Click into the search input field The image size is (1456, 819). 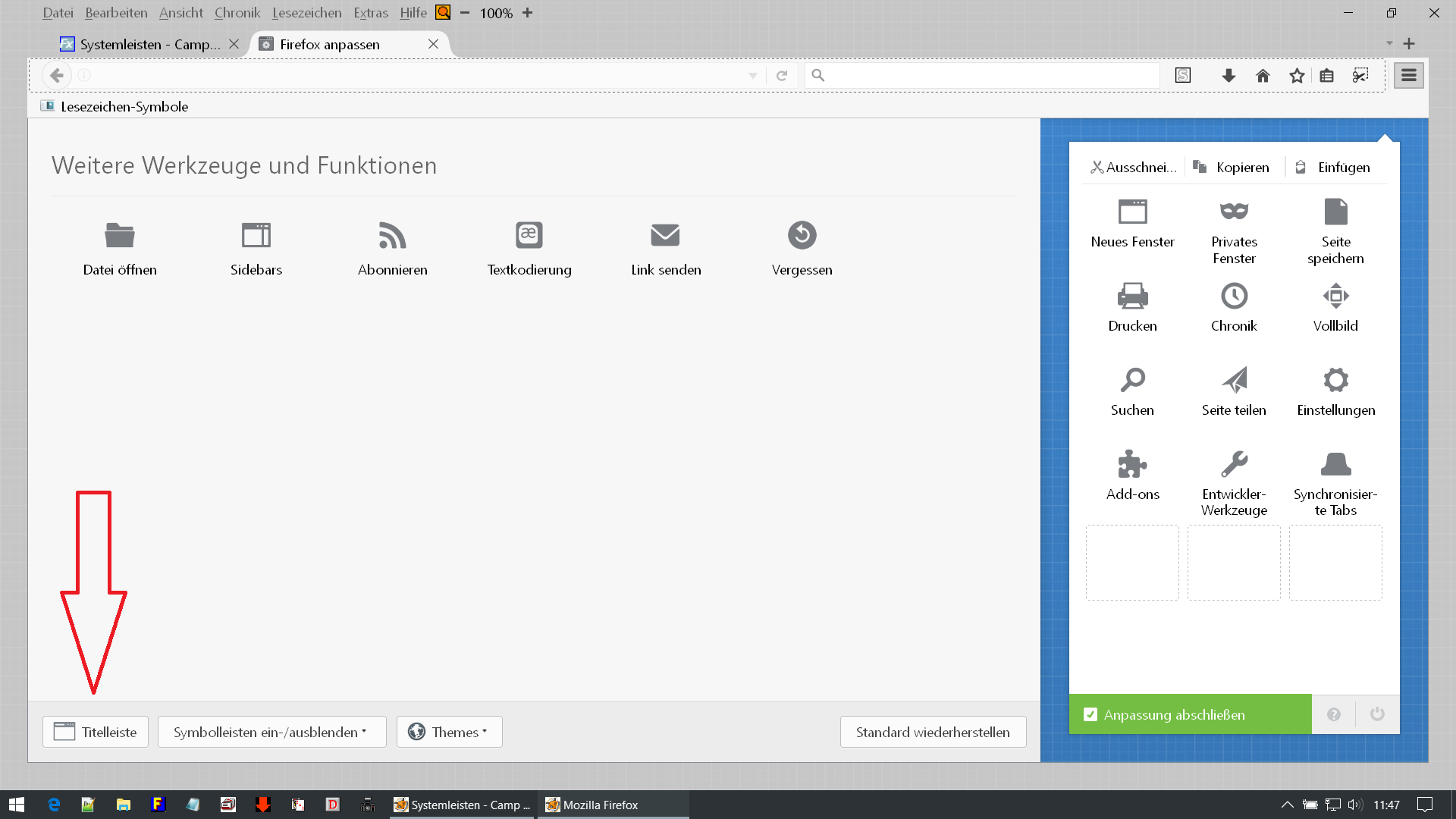tap(986, 75)
